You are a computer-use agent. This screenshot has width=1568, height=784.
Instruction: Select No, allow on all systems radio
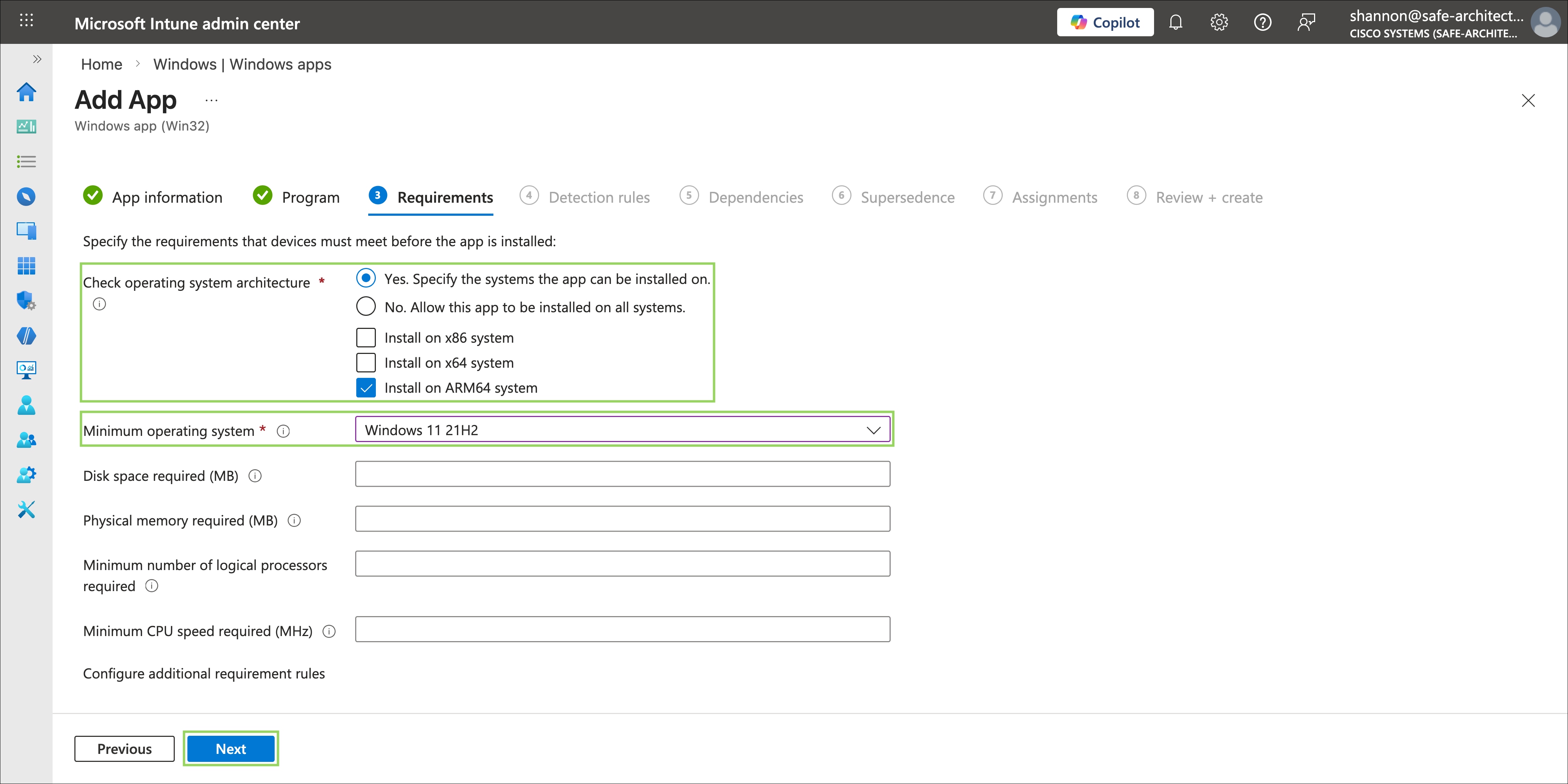366,306
